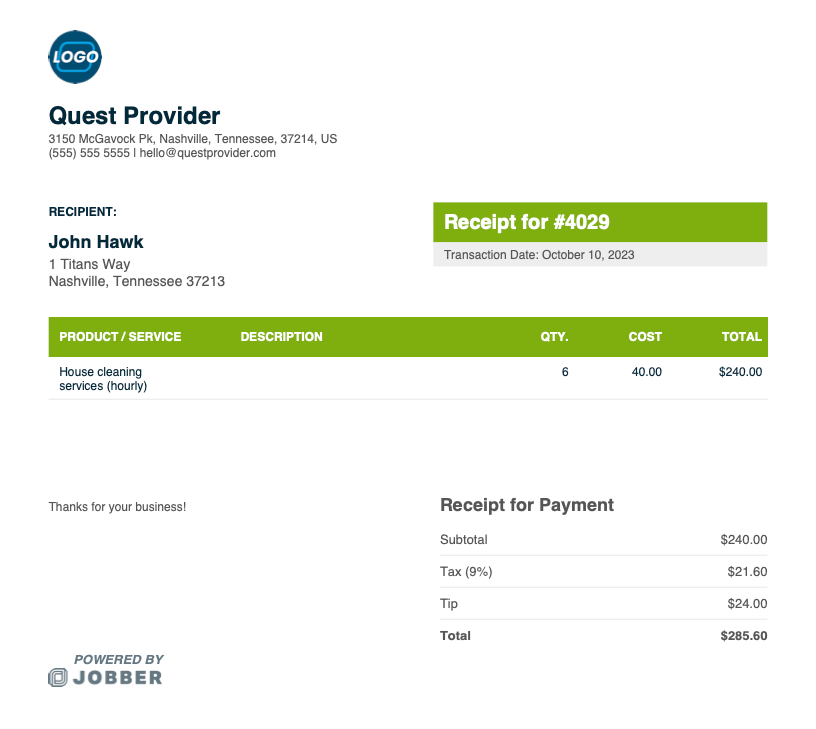
Task: Click the DESCRIPTION column header
Action: coord(281,337)
